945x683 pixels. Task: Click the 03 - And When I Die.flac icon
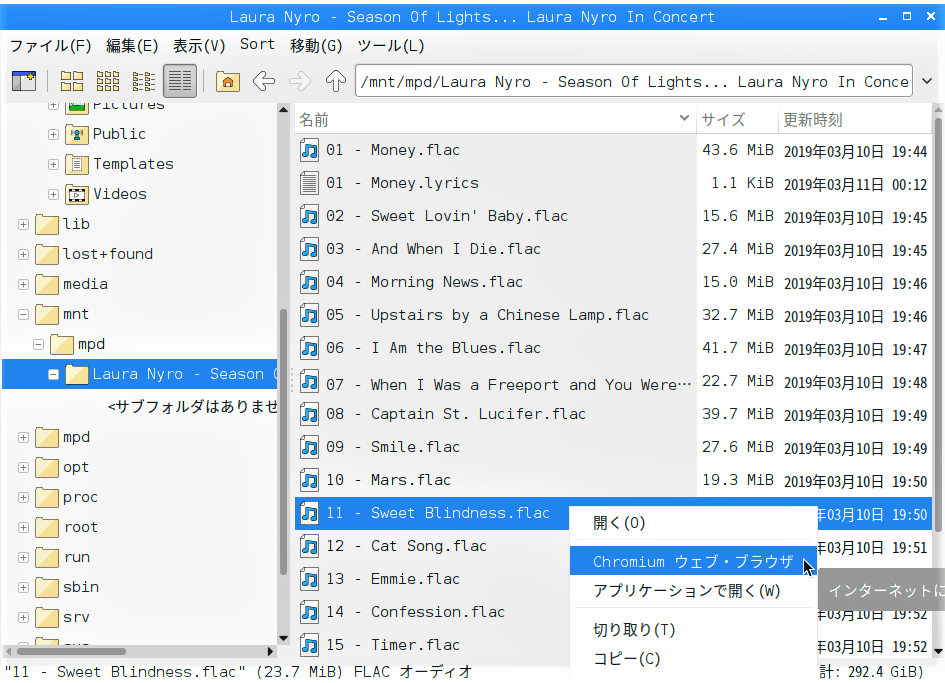click(x=310, y=249)
